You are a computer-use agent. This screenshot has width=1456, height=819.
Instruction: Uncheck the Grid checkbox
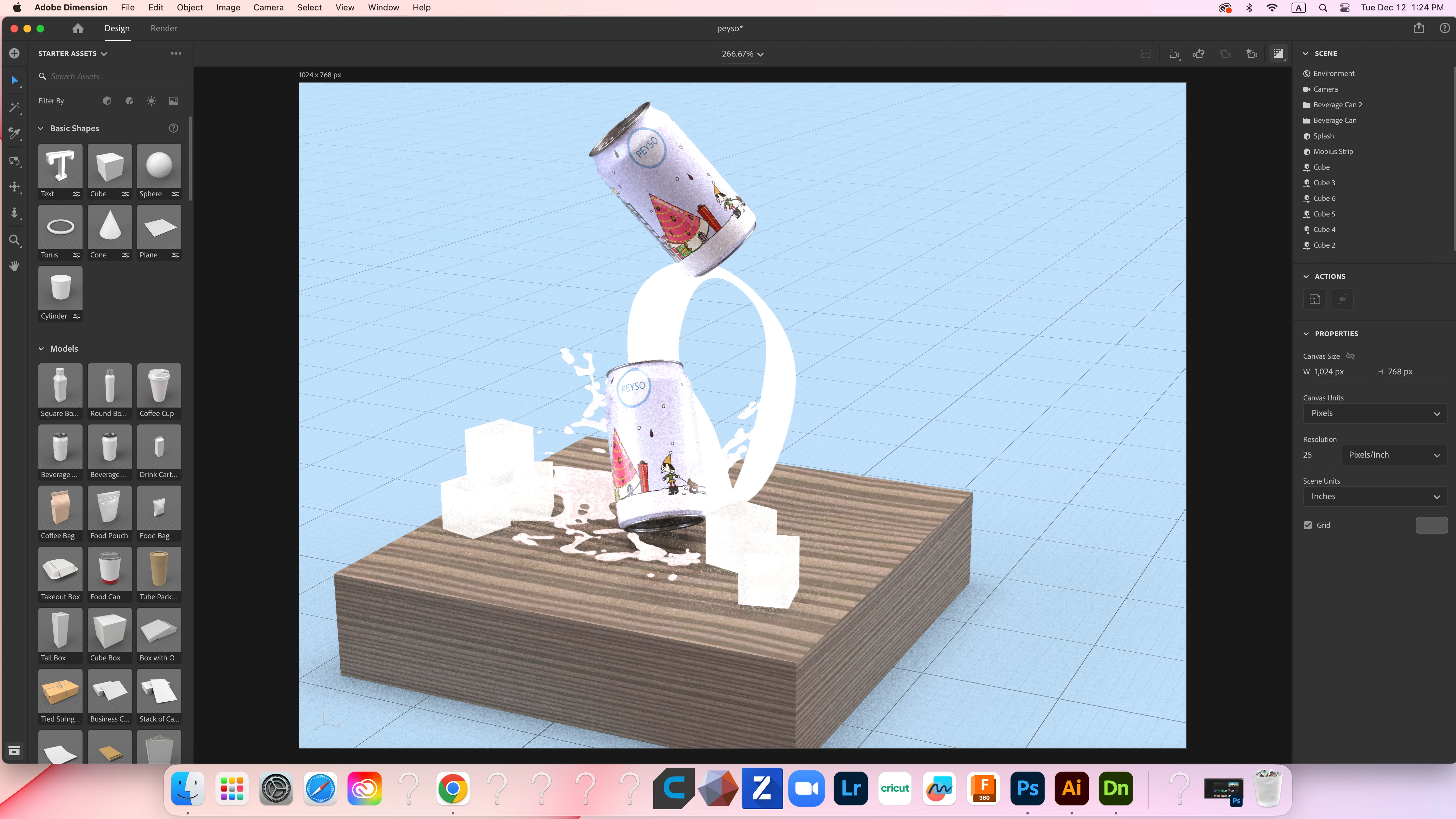(1308, 525)
